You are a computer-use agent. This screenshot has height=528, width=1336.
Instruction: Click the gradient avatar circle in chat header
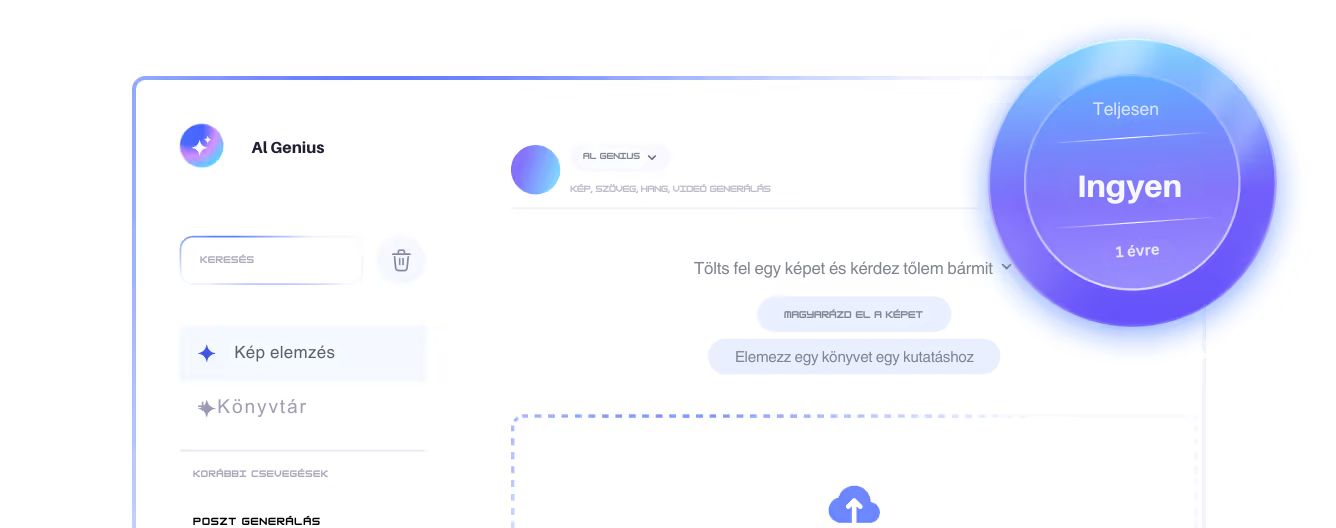[535, 170]
